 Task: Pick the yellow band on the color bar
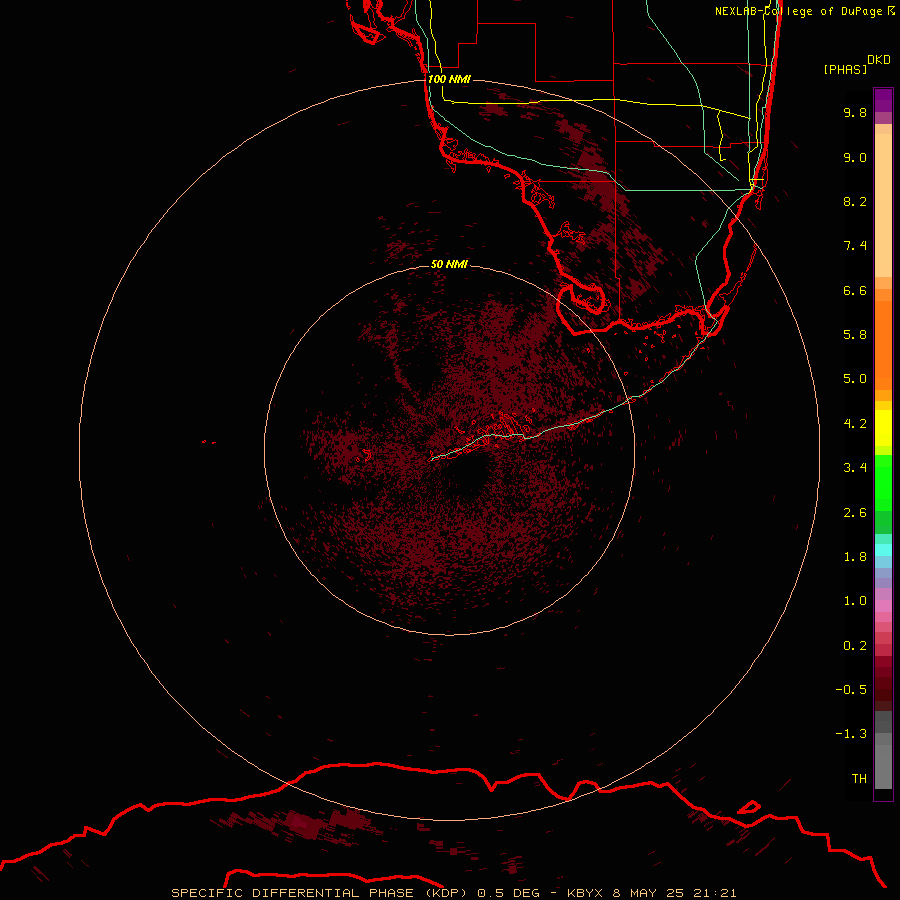pos(883,428)
